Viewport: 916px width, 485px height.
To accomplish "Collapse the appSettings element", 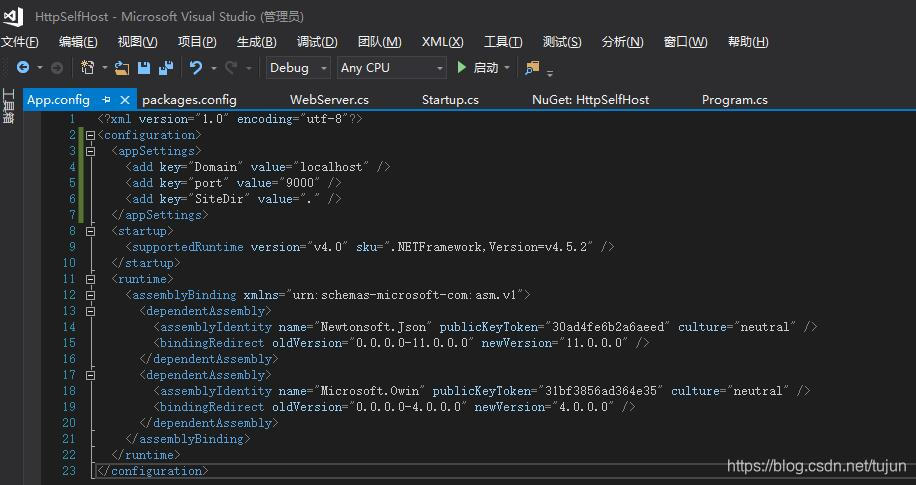I will [x=91, y=151].
